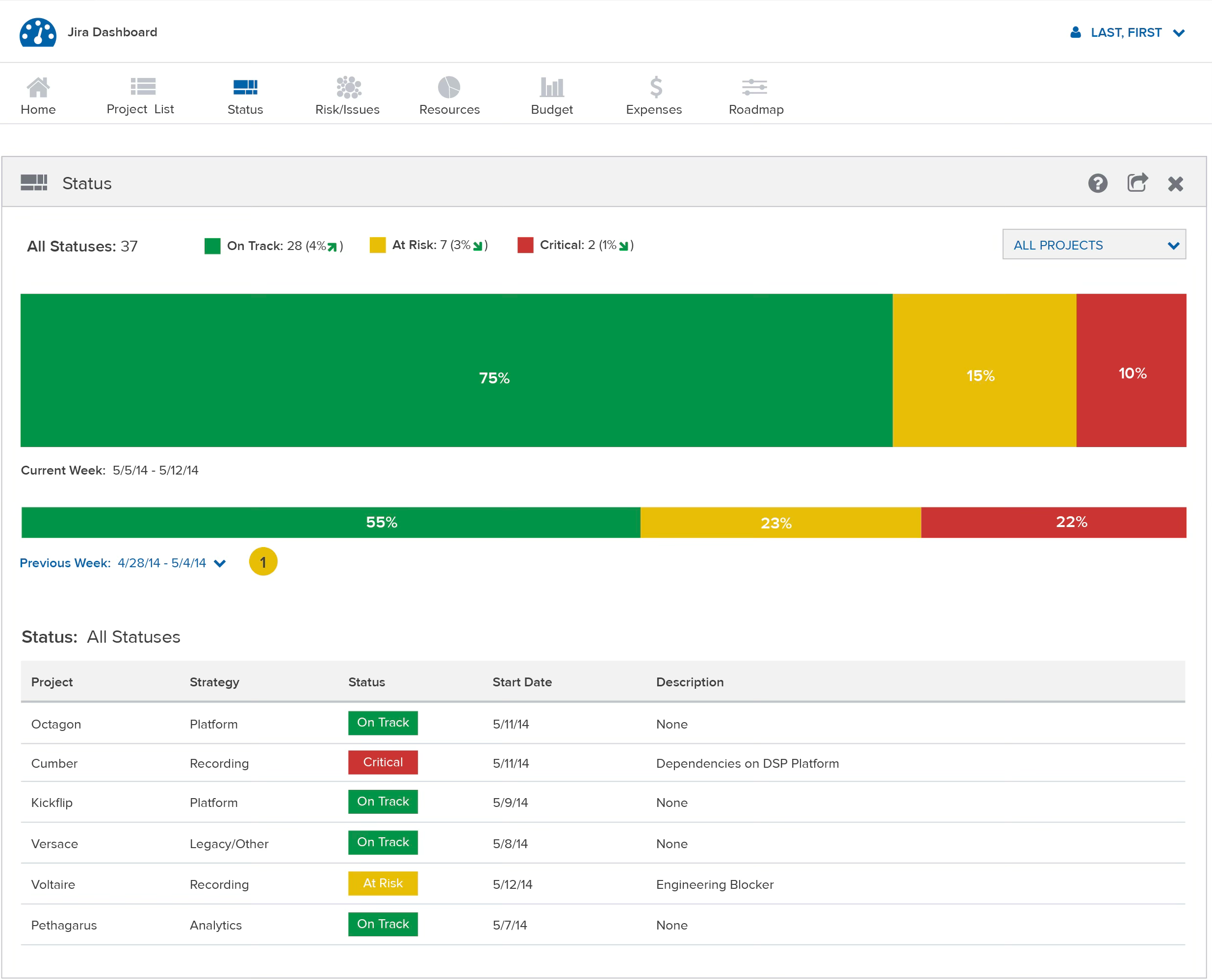
Task: Open the LAST, FIRST user menu
Action: pyautogui.click(x=1127, y=33)
